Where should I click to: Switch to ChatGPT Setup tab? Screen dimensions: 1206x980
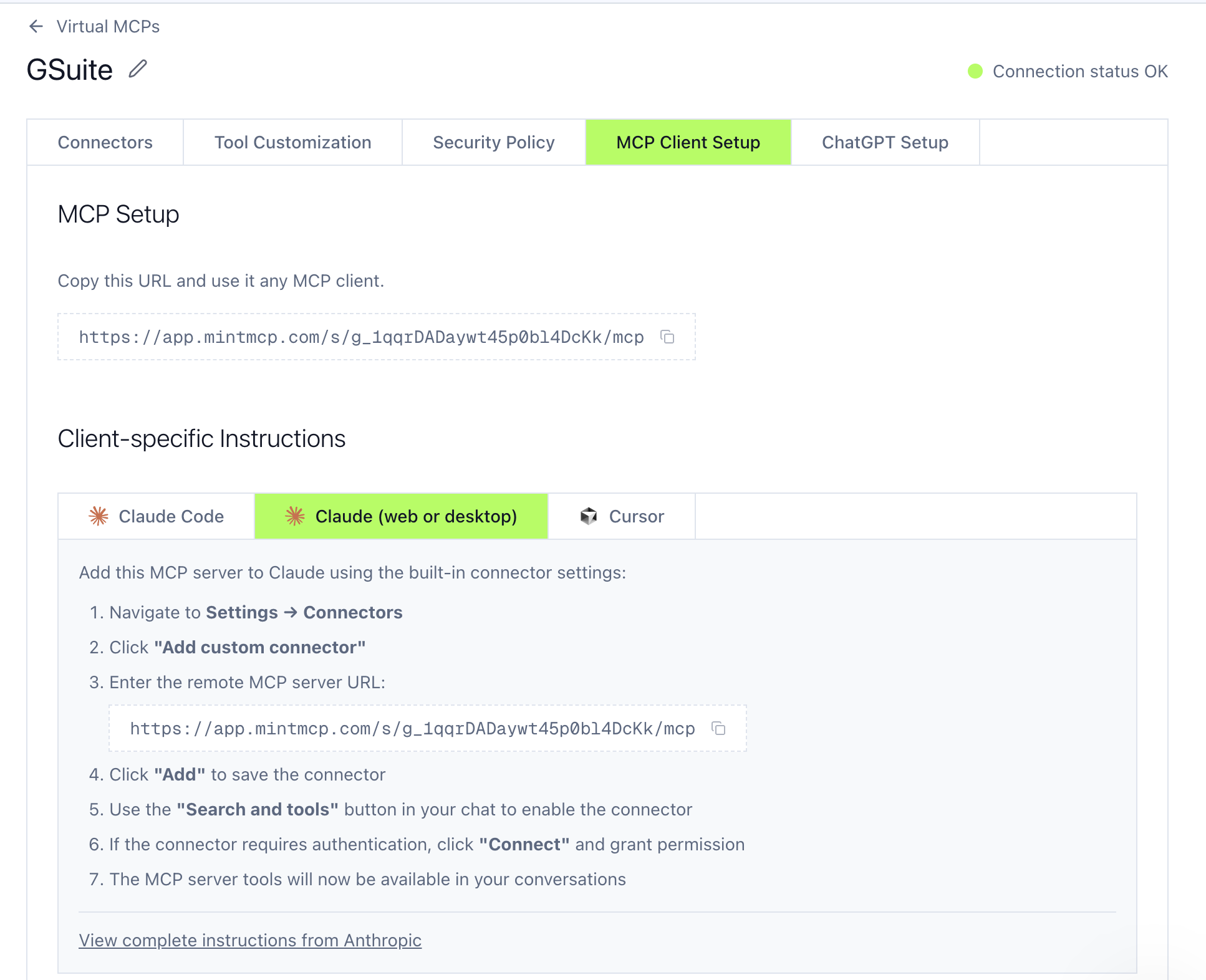pos(885,142)
